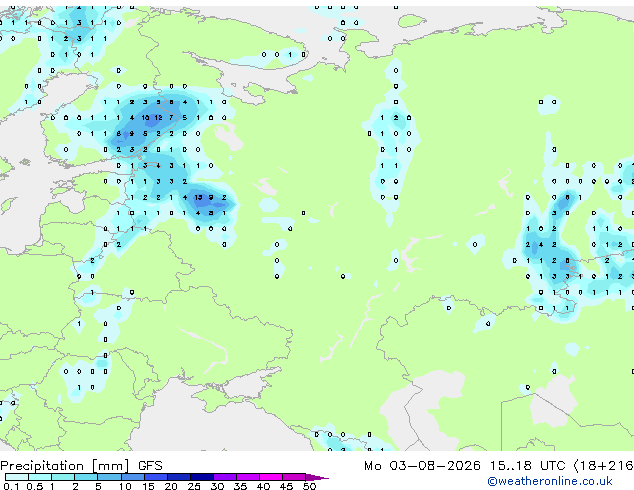Click the 30 legend scale label
The width and height of the screenshot is (634, 490).
(x=217, y=486)
